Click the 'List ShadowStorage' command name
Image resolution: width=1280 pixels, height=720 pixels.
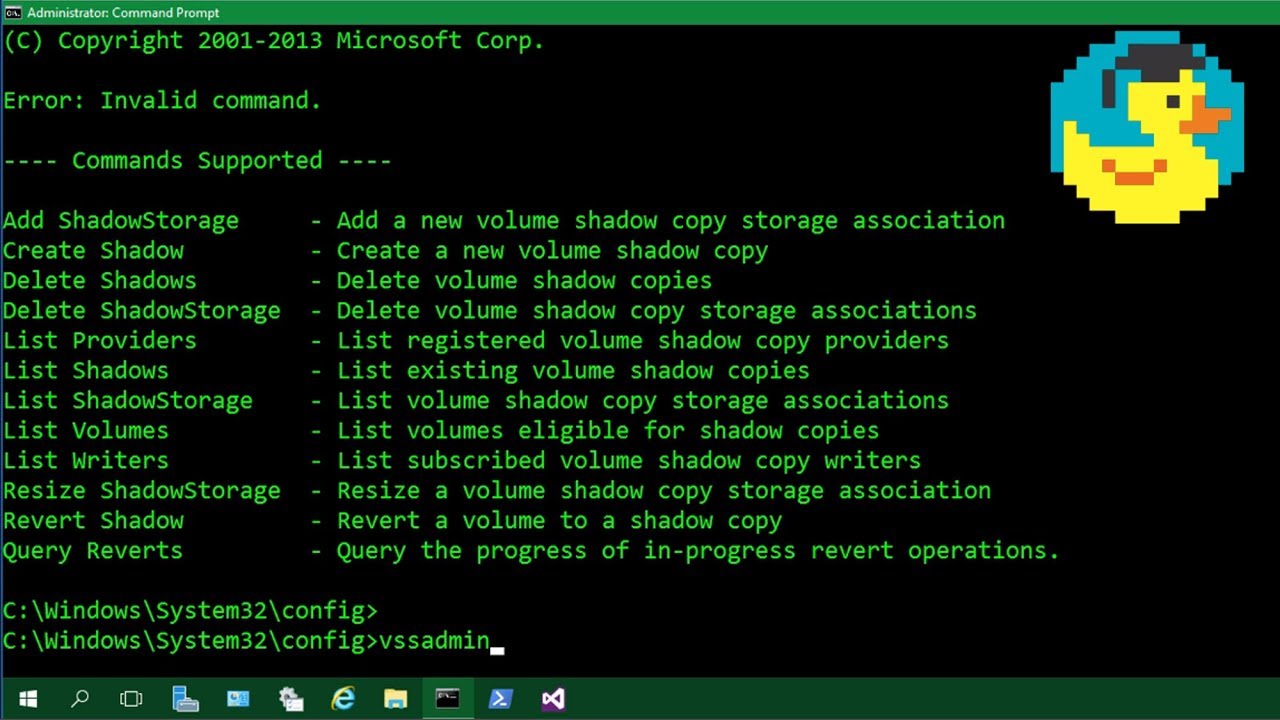128,400
